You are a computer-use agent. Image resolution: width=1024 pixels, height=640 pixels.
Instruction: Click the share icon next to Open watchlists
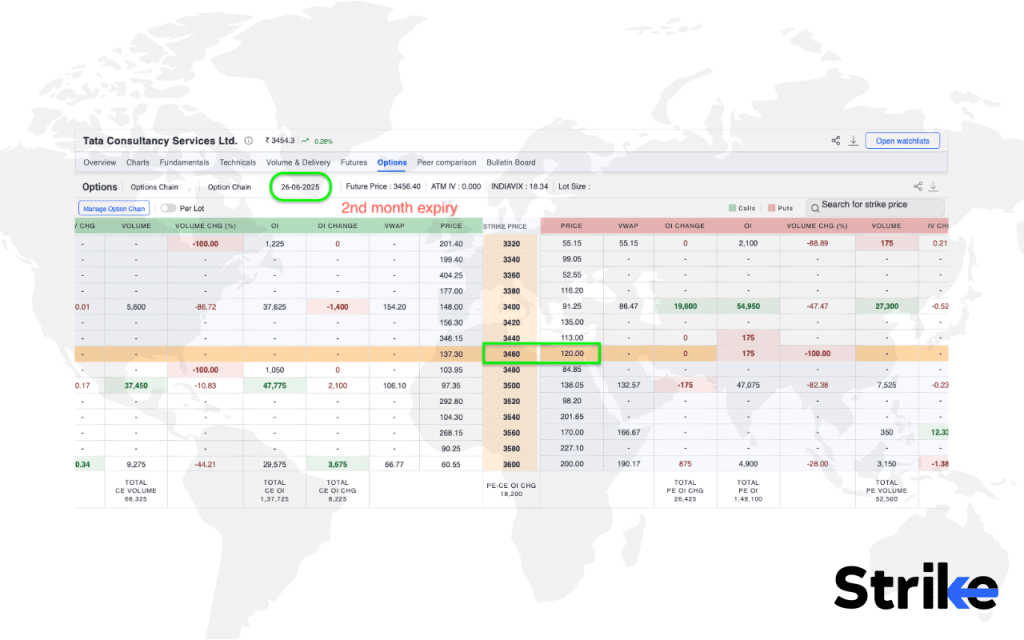click(835, 140)
